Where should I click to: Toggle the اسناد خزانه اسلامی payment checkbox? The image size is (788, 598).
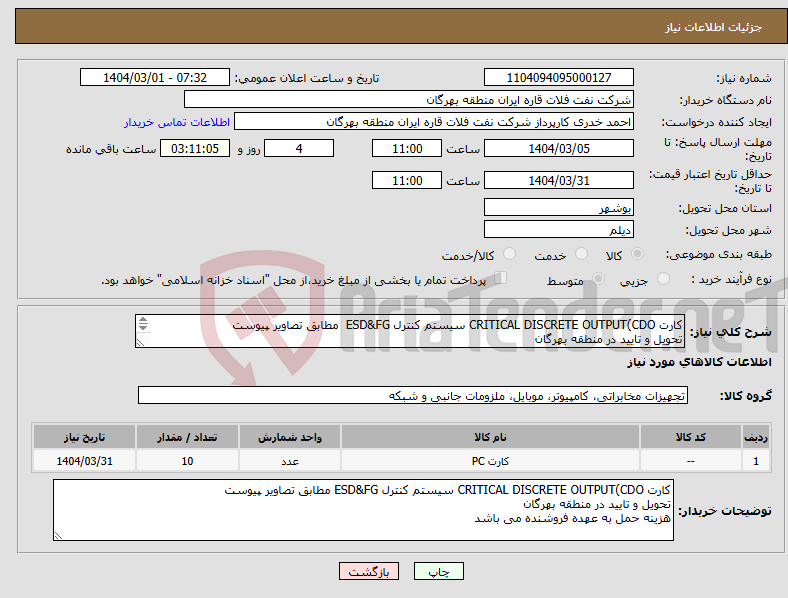[501, 277]
